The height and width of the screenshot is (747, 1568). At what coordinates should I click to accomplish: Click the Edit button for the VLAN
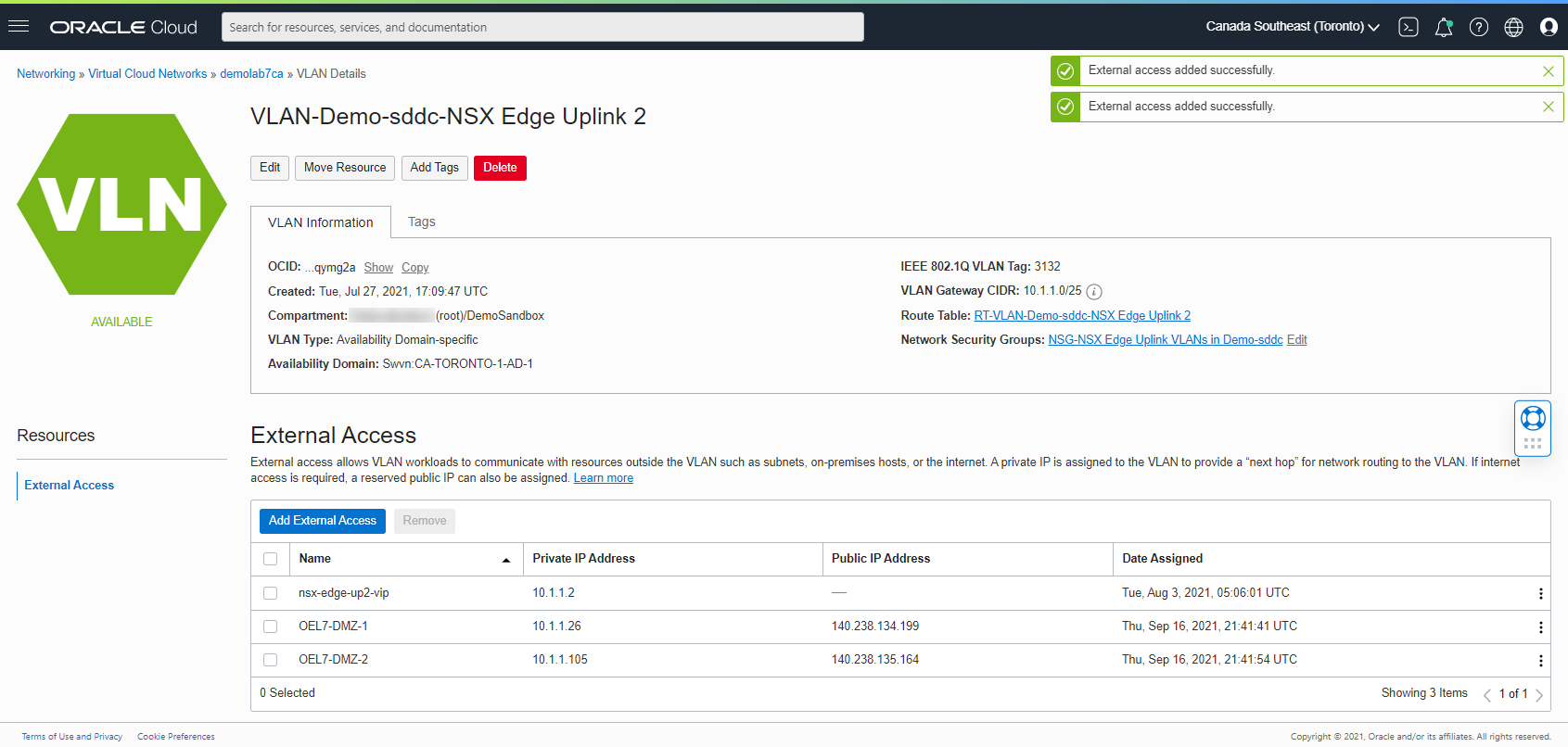click(x=270, y=168)
